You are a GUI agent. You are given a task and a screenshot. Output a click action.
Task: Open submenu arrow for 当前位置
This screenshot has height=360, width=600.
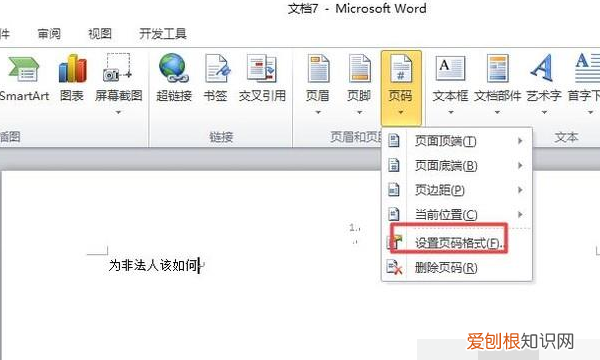520,215
